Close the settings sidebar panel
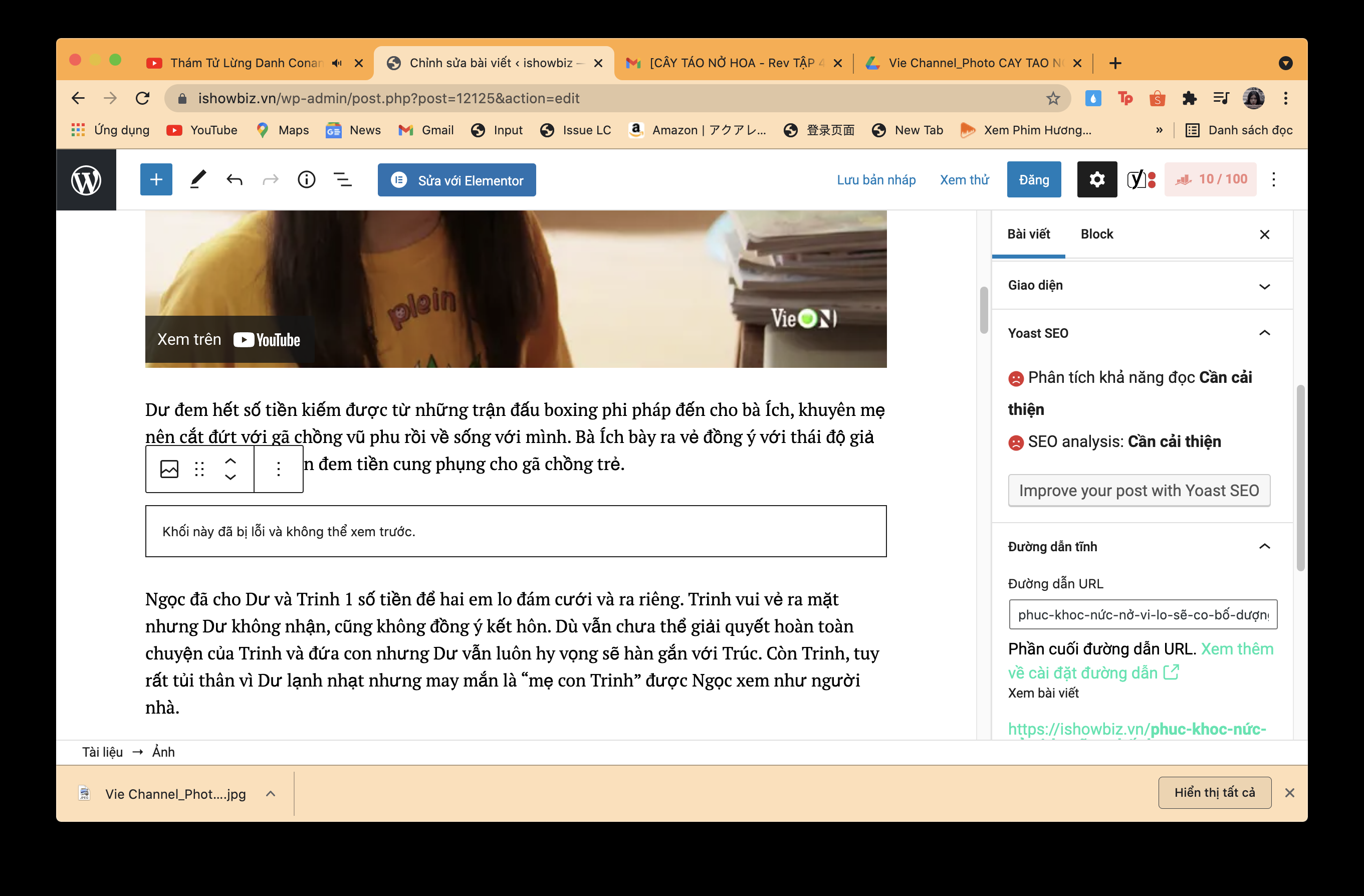 coord(1264,235)
